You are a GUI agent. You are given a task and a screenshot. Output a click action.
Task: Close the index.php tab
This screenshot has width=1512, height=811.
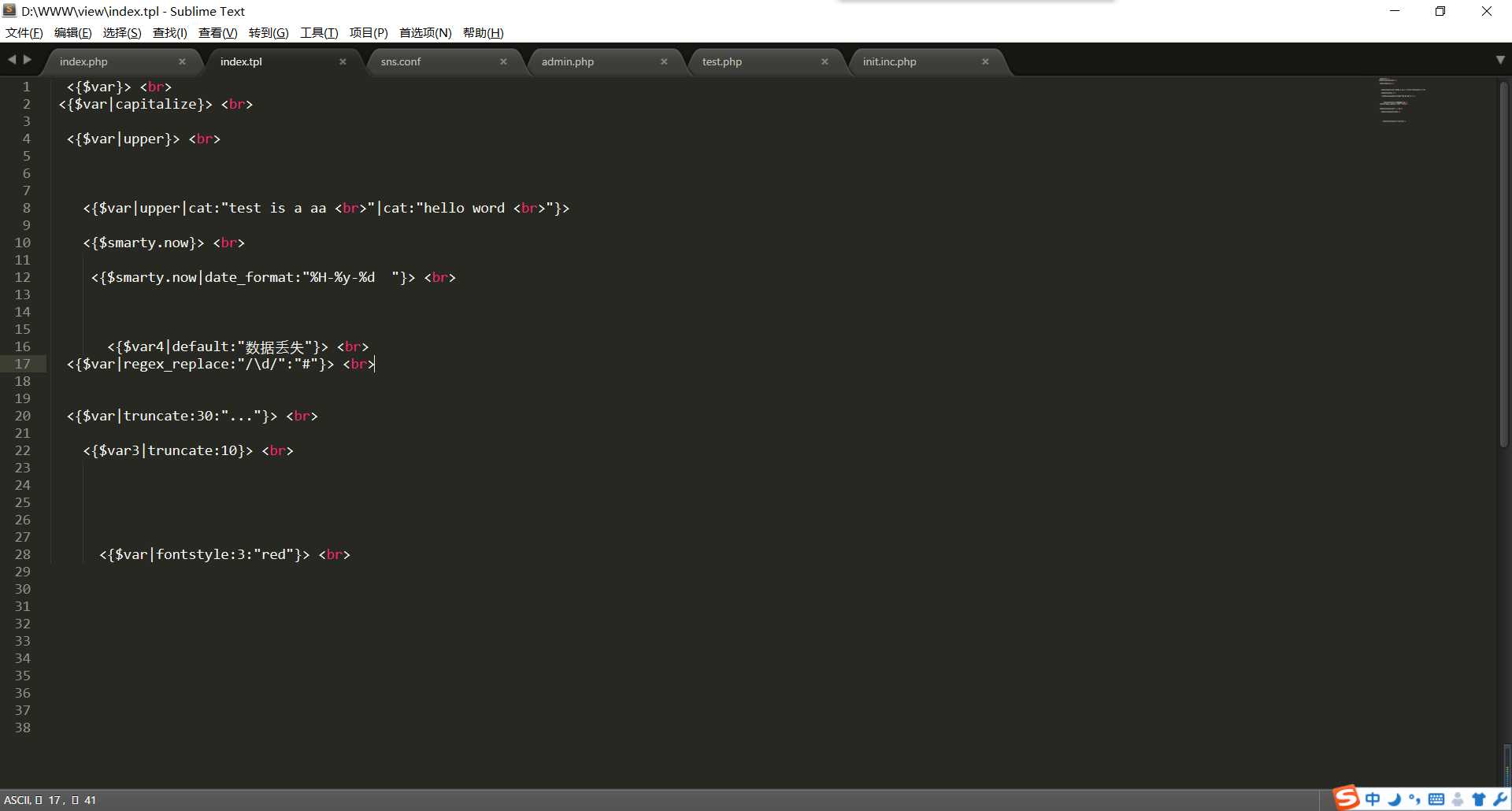pyautogui.click(x=182, y=61)
